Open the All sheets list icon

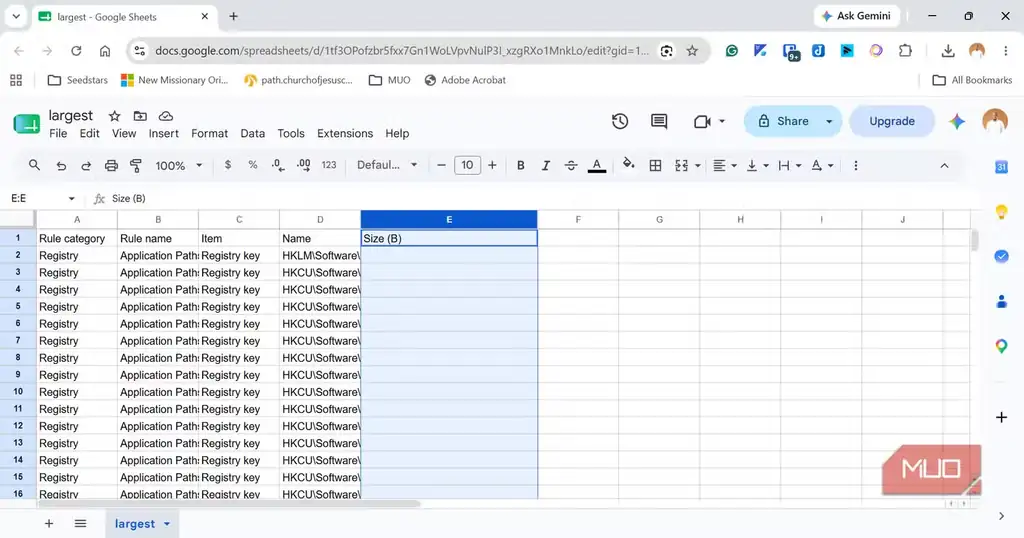coord(80,524)
